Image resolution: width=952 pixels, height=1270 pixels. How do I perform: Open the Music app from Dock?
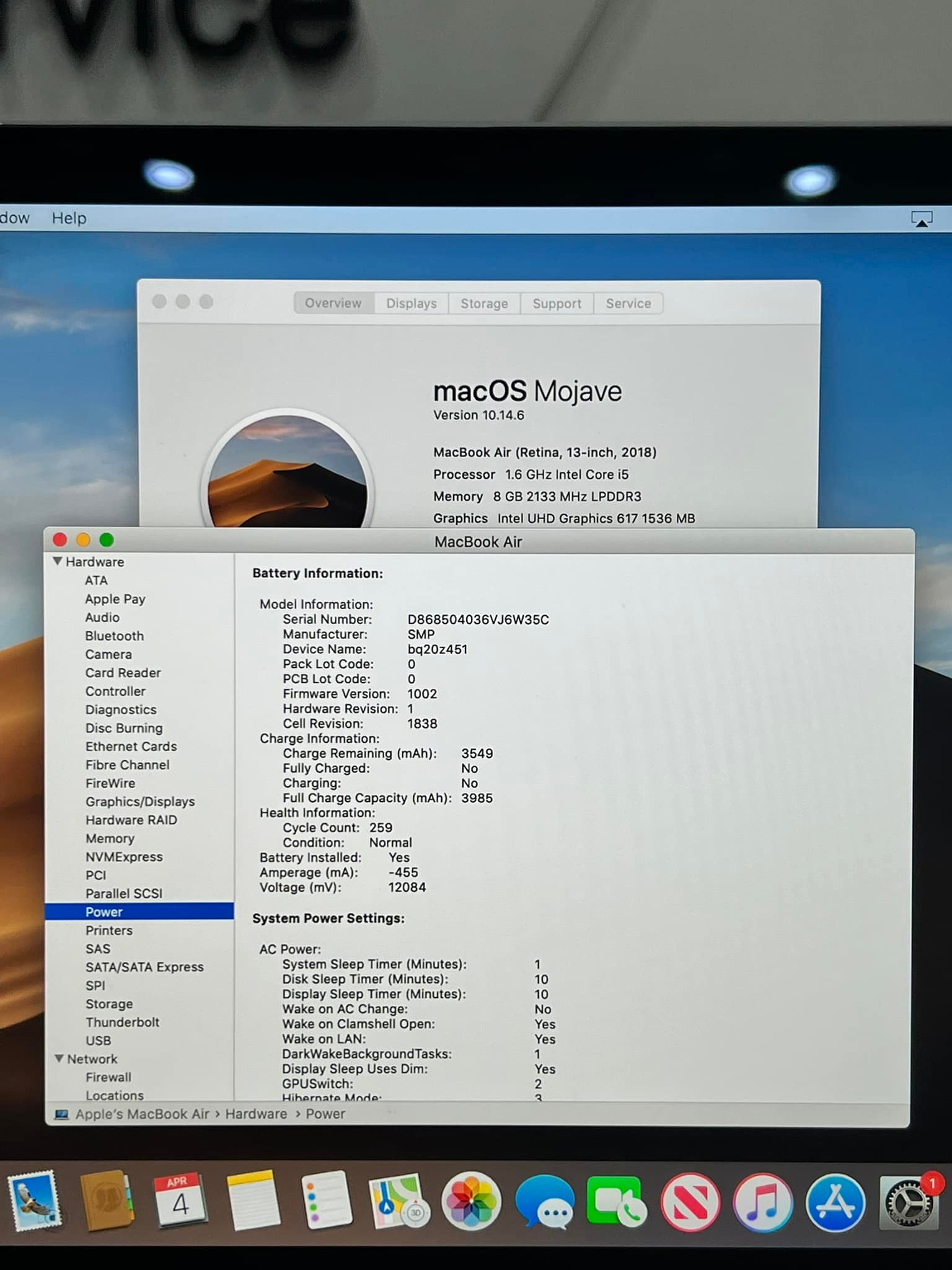[x=762, y=1202]
